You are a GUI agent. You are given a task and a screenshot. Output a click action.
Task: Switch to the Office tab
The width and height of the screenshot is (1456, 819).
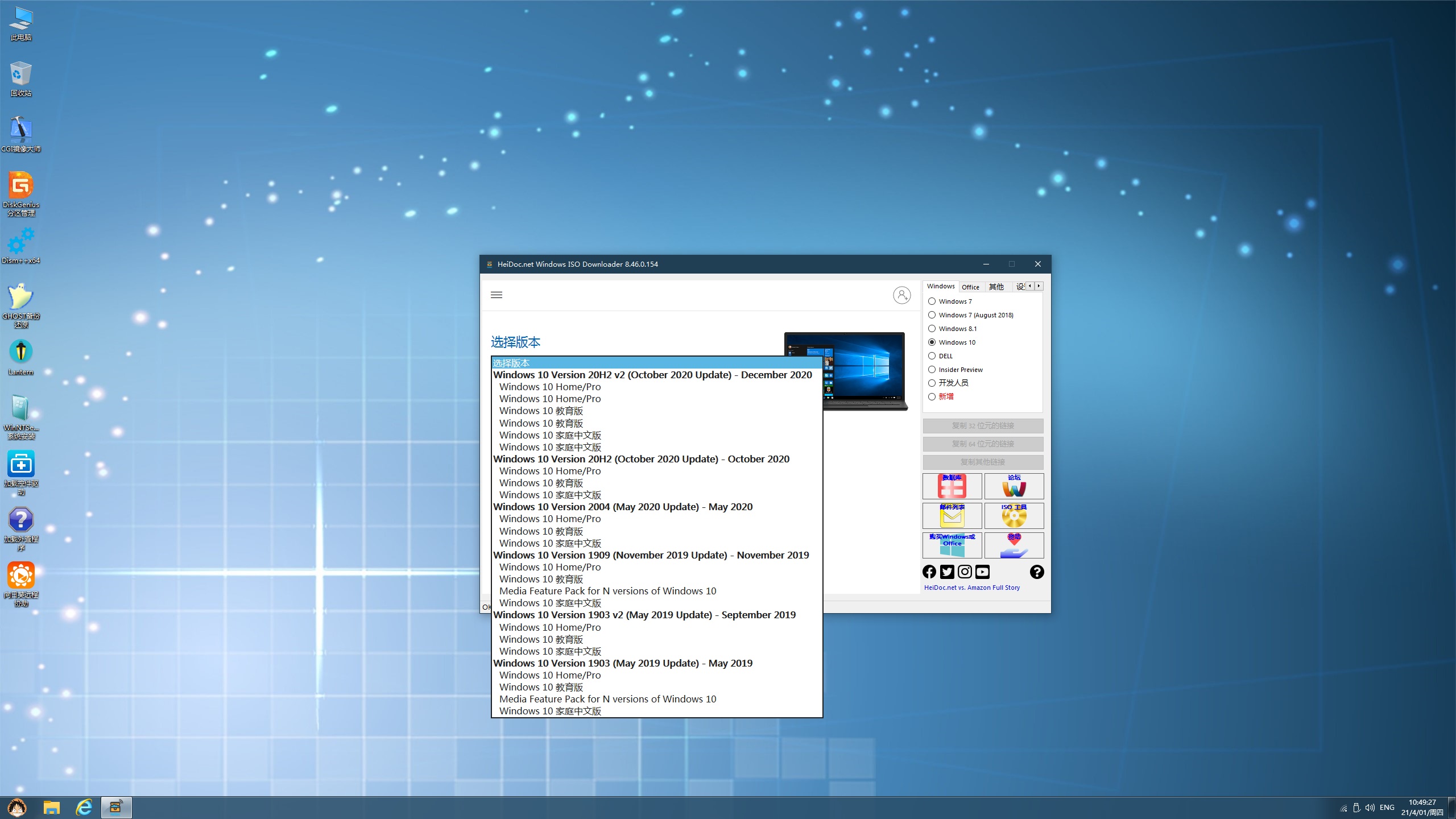[x=970, y=287]
